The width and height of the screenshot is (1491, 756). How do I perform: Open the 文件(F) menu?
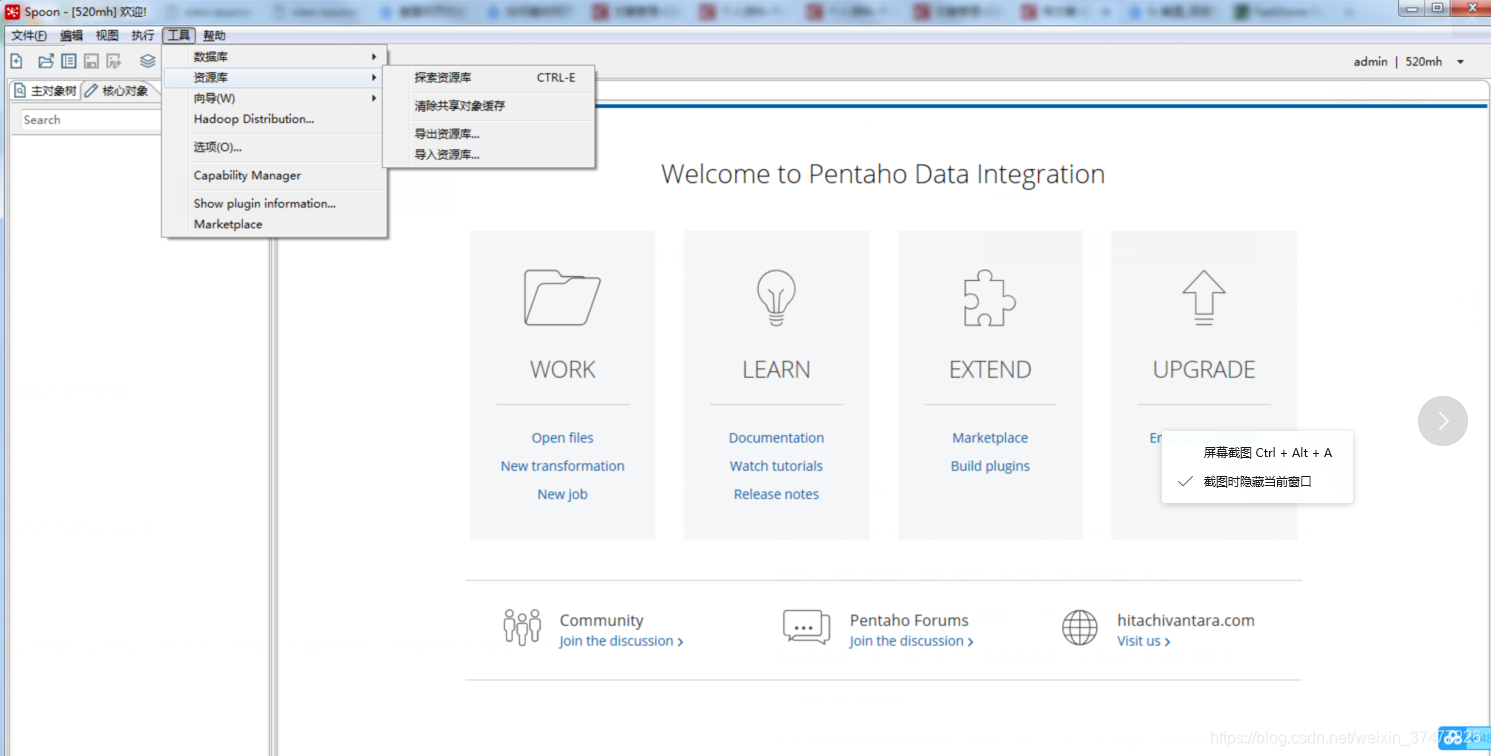(29, 35)
